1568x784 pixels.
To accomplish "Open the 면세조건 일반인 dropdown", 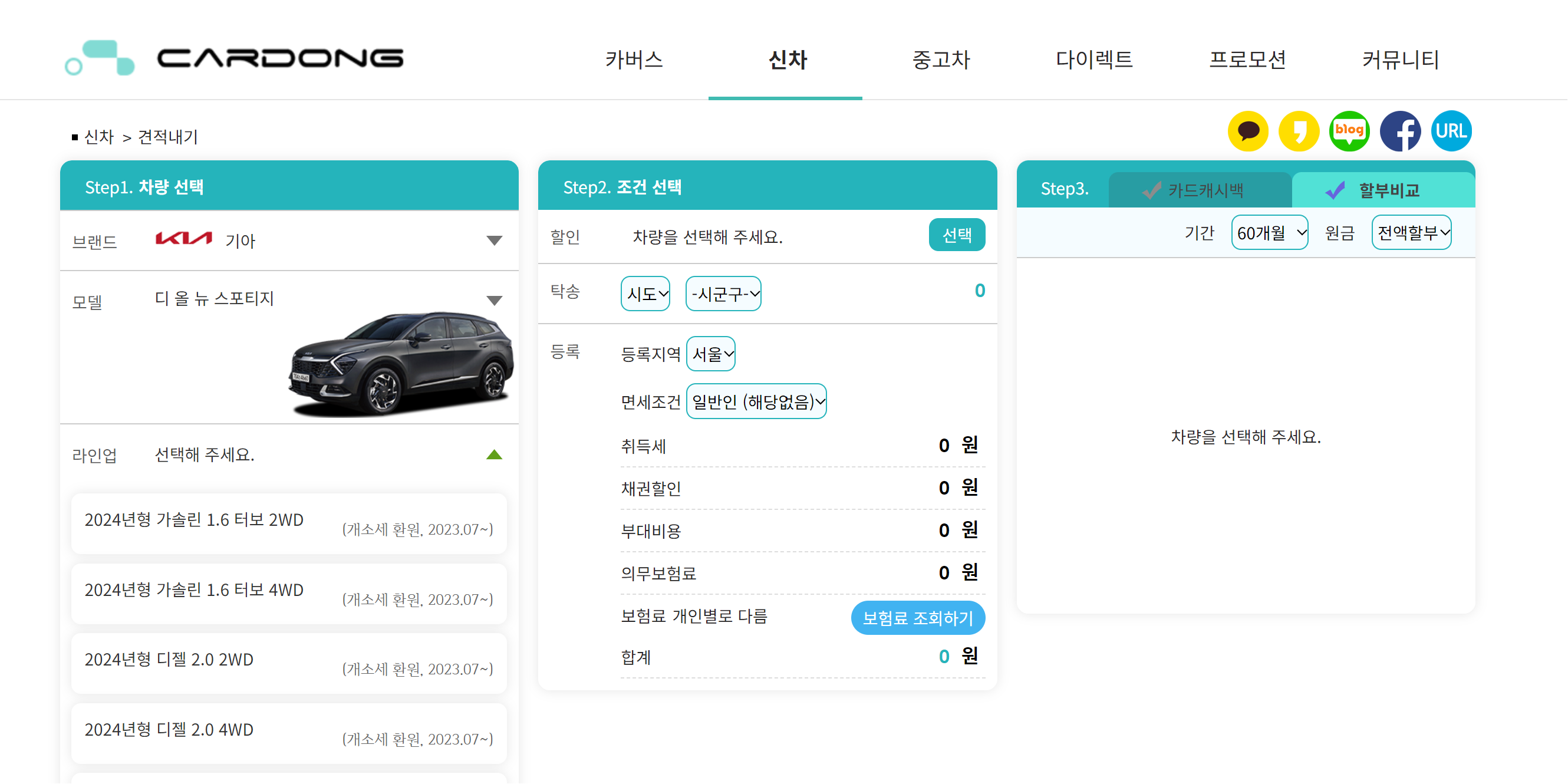I will [756, 402].
